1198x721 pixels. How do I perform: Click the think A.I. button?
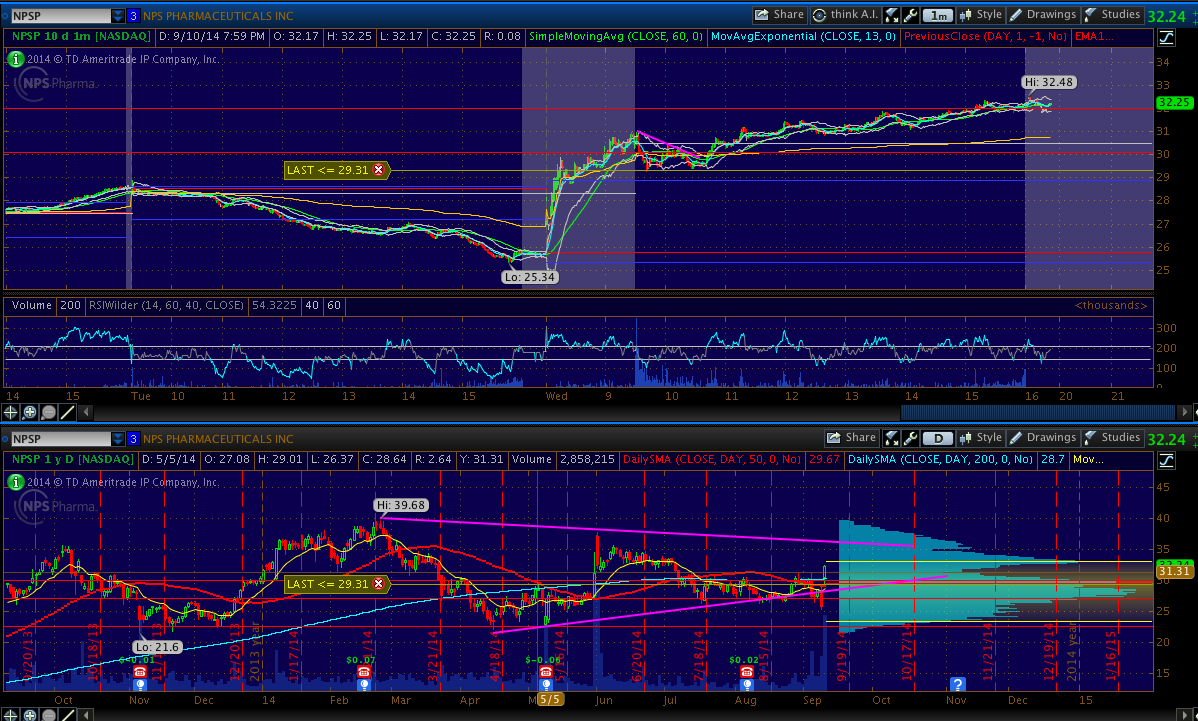[x=846, y=15]
